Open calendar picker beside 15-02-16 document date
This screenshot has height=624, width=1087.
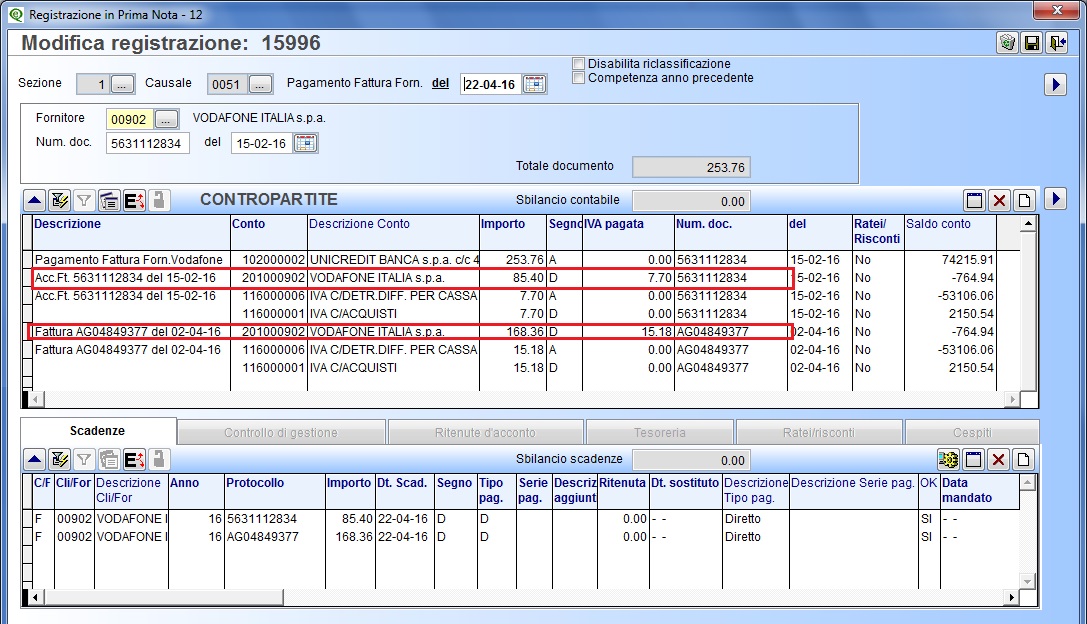pos(306,144)
